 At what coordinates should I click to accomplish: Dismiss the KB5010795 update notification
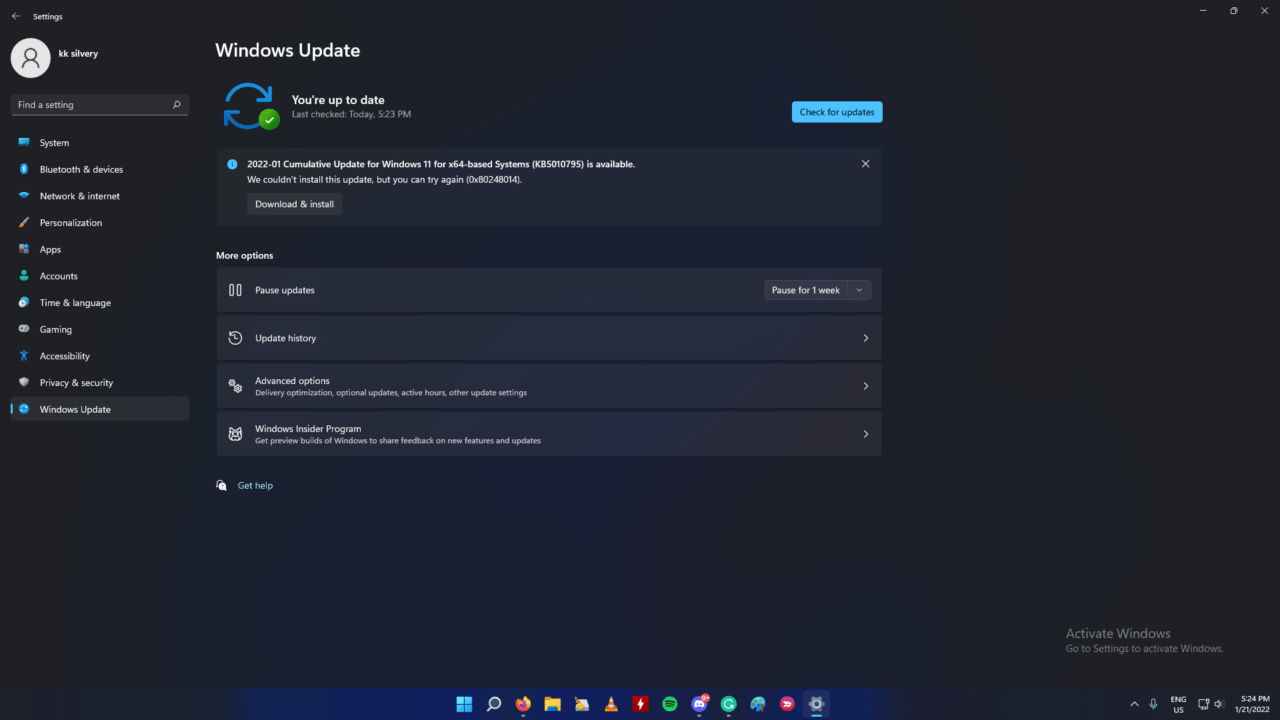pyautogui.click(x=866, y=164)
